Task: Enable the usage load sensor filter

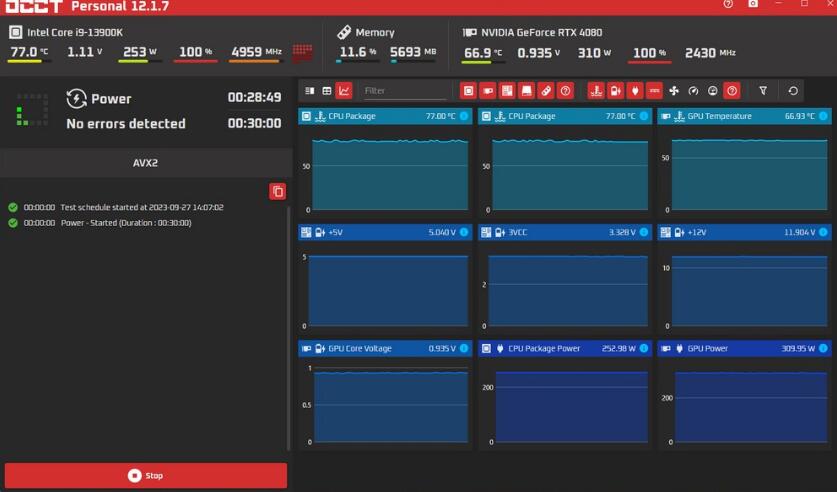Action: pos(713,91)
